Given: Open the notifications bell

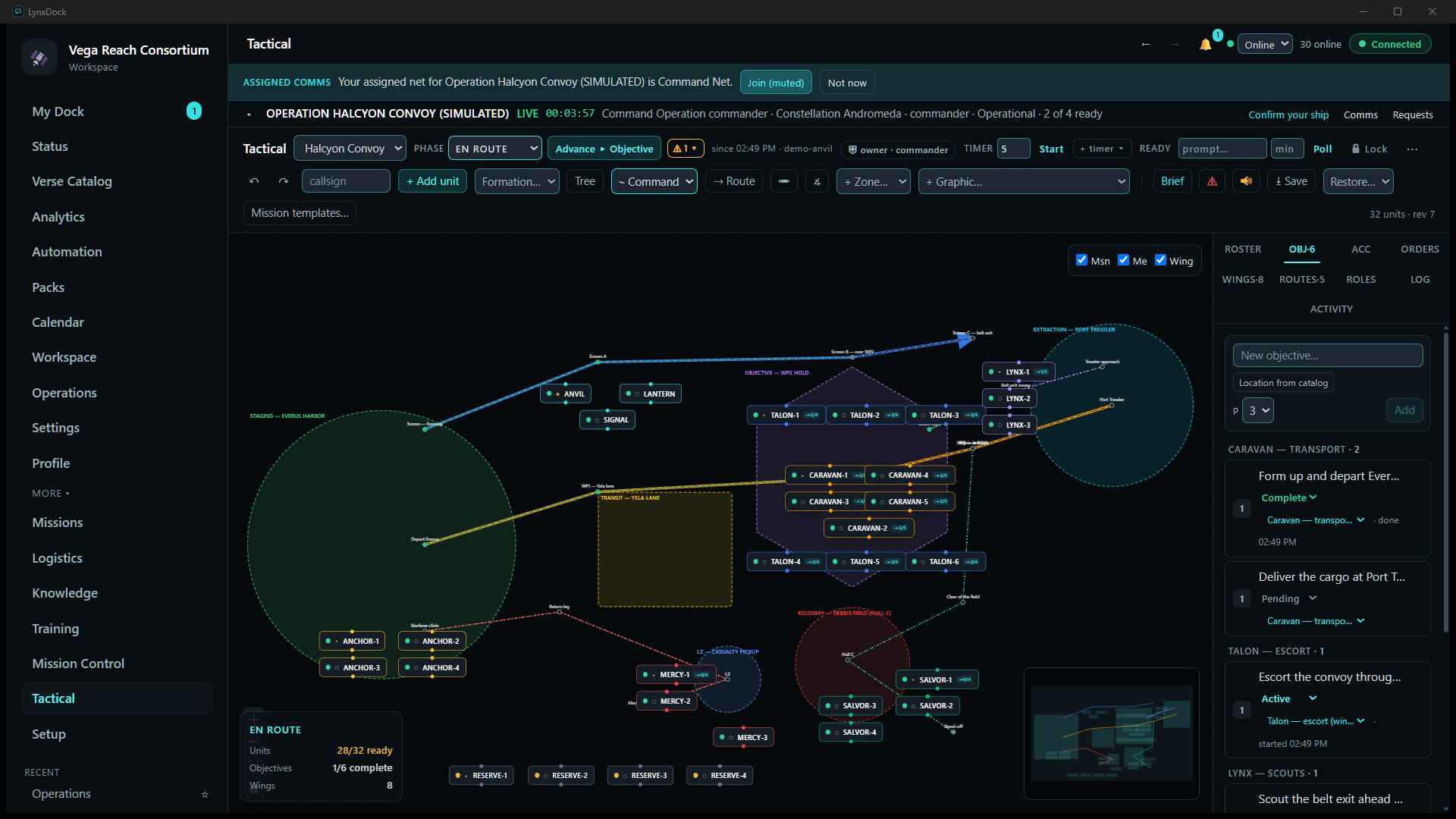Looking at the screenshot, I should [1205, 44].
